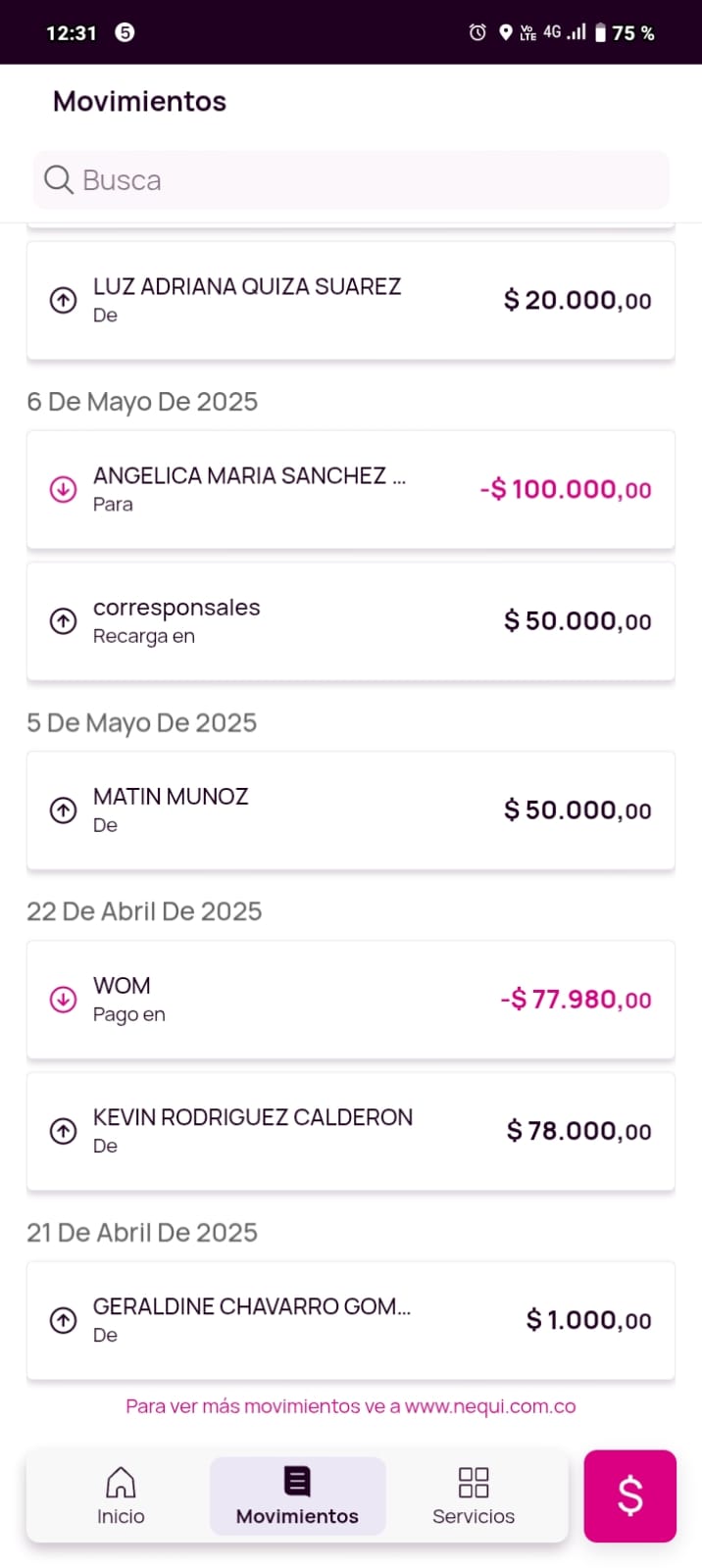Viewport: 702px width, 1568px height.
Task: Tap the pink outgoing arrow for Angelica Maria Sanchez
Action: coord(64,489)
